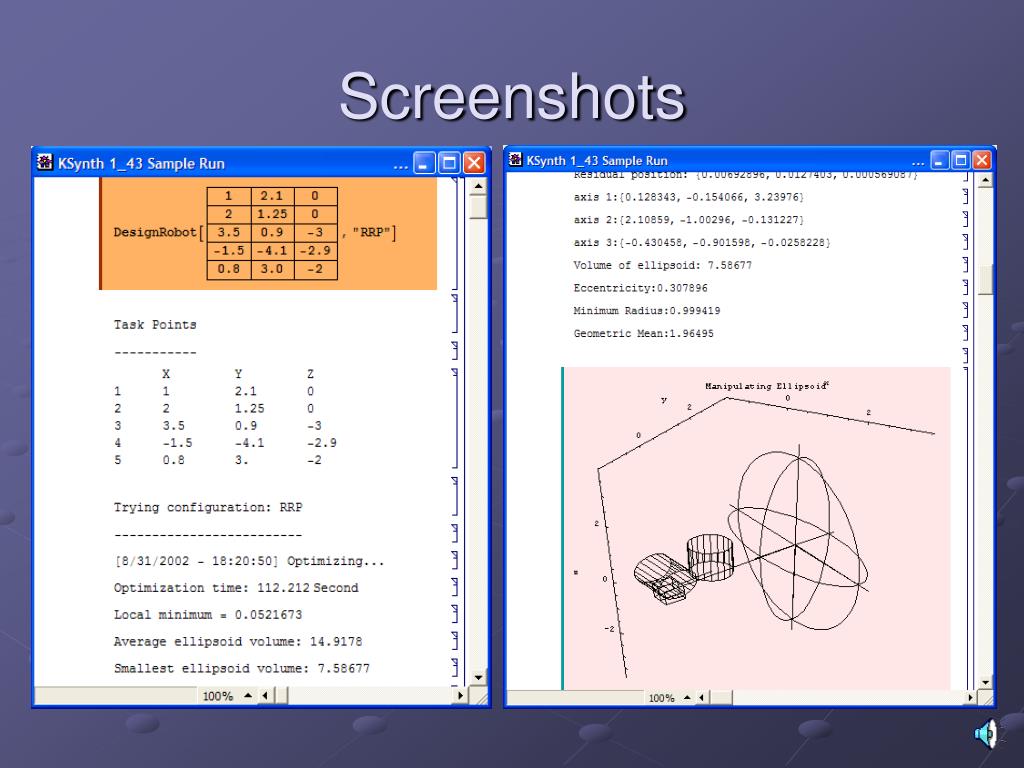Click the vertical scrollbar thumb in DesignRobot window
Image resolution: width=1024 pixels, height=768 pixels.
pos(478,207)
